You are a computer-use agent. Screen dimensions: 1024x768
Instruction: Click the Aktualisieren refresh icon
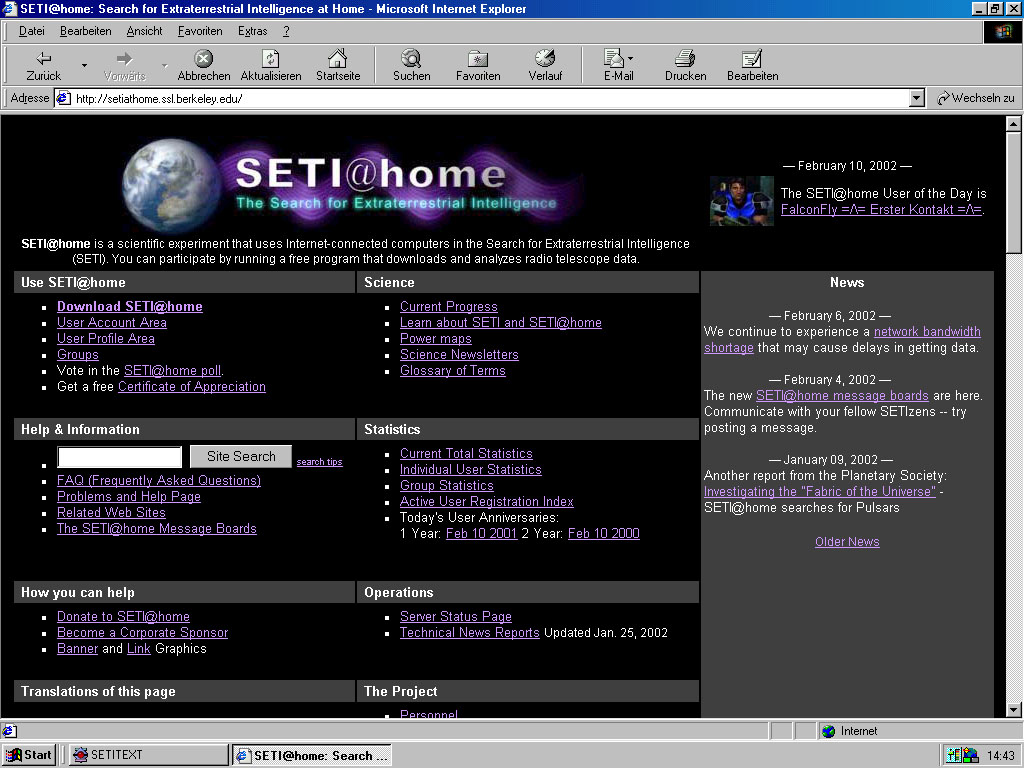[x=270, y=59]
